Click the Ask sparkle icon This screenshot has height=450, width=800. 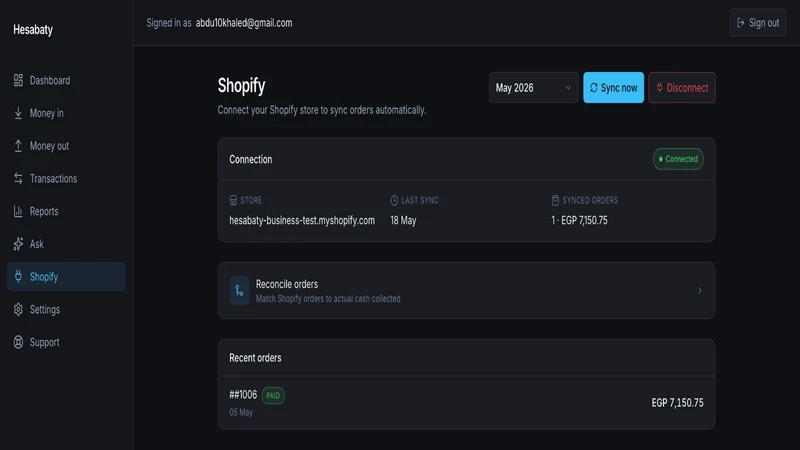tap(18, 244)
